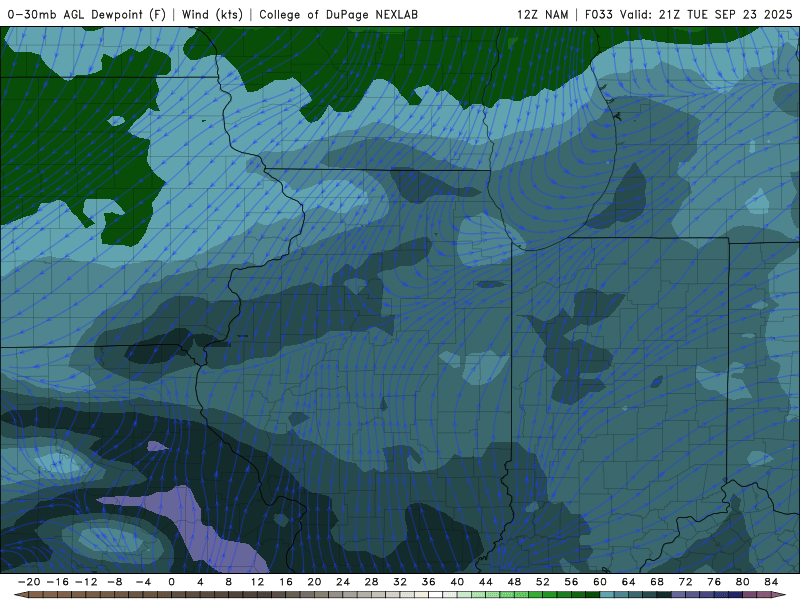The height and width of the screenshot is (600, 800).
Task: Click the '-16' color scale label
Action: pyautogui.click(x=57, y=582)
